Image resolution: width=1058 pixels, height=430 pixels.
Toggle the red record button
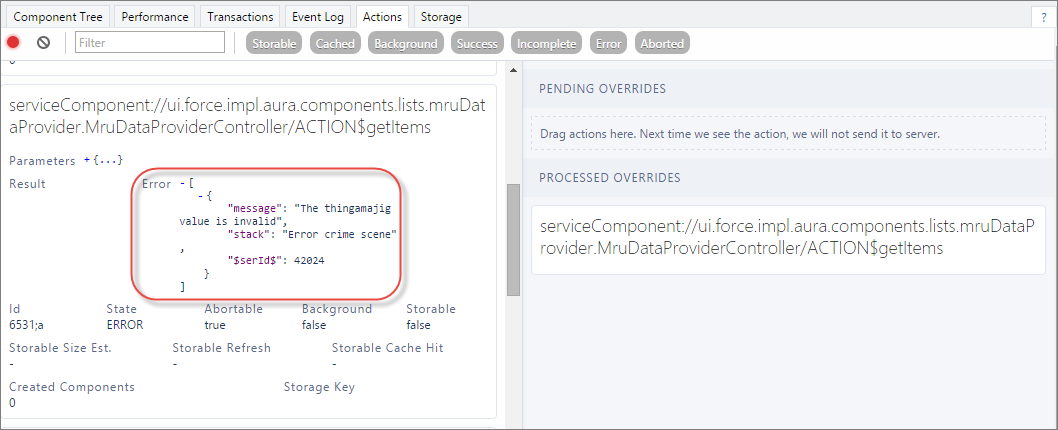pos(13,43)
